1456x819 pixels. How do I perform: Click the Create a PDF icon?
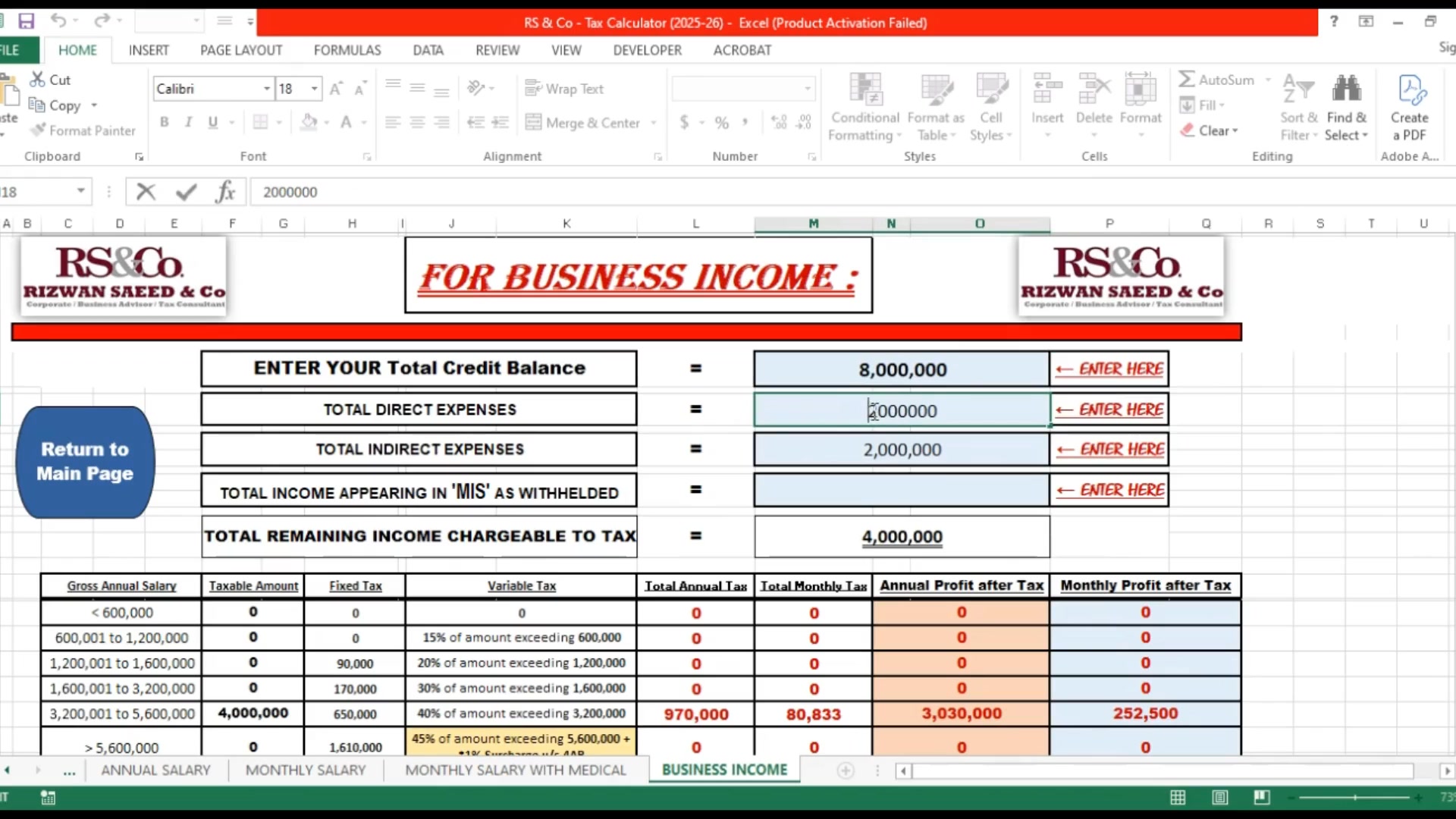[1410, 89]
